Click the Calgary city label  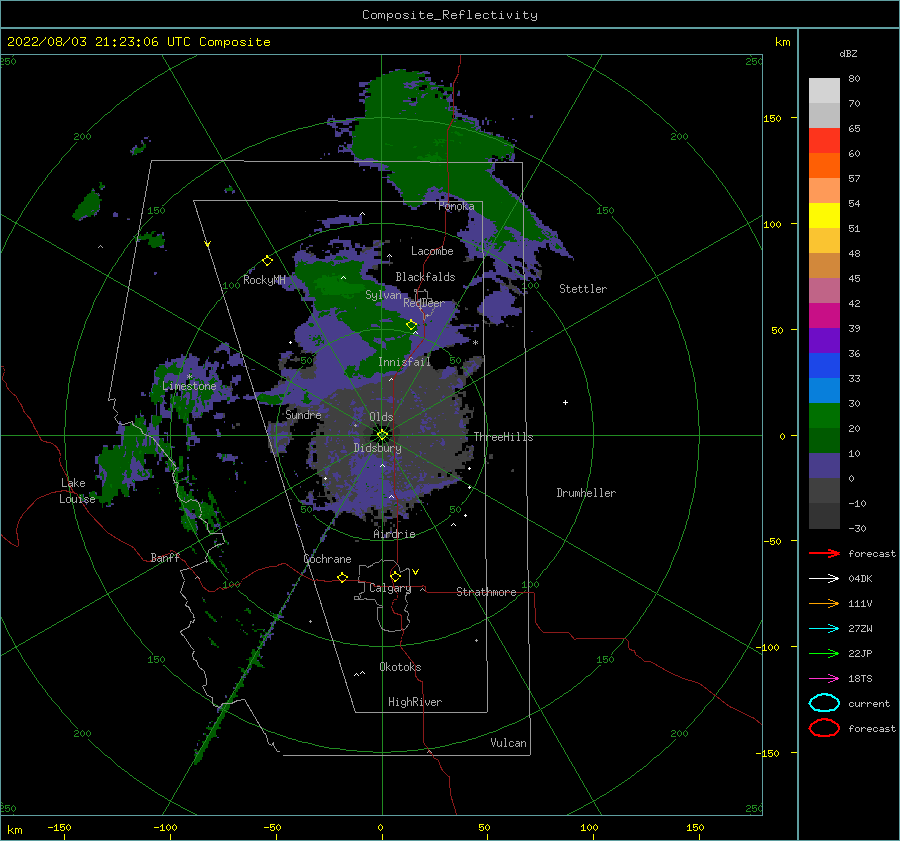click(x=390, y=588)
